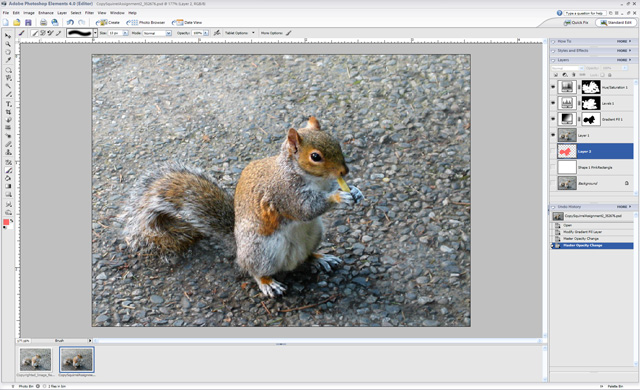This screenshot has width=640, height=390.
Task: Select the Move tool in toolbox
Action: (8, 36)
